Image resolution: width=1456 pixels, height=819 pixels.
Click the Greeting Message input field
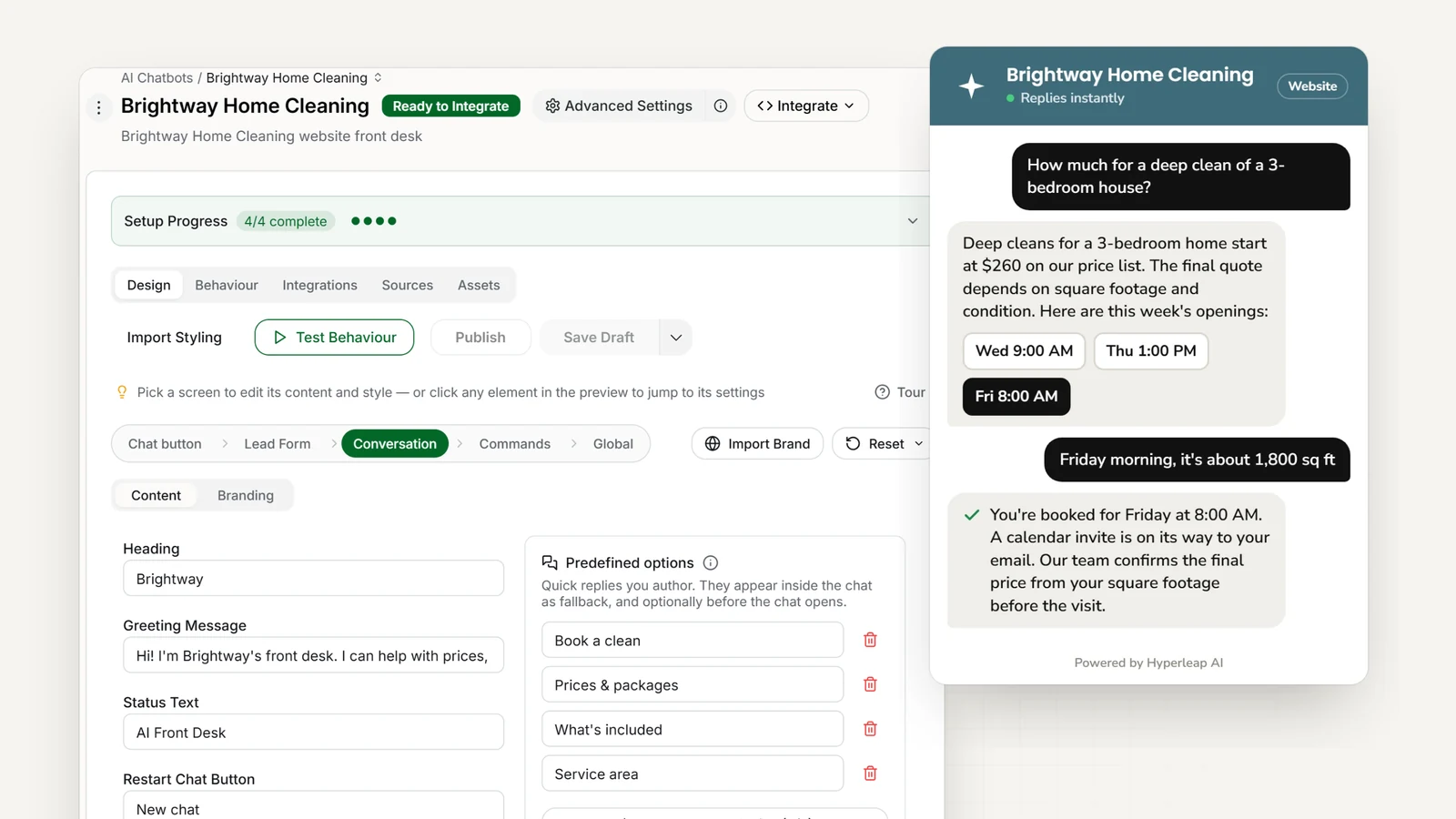(x=313, y=655)
